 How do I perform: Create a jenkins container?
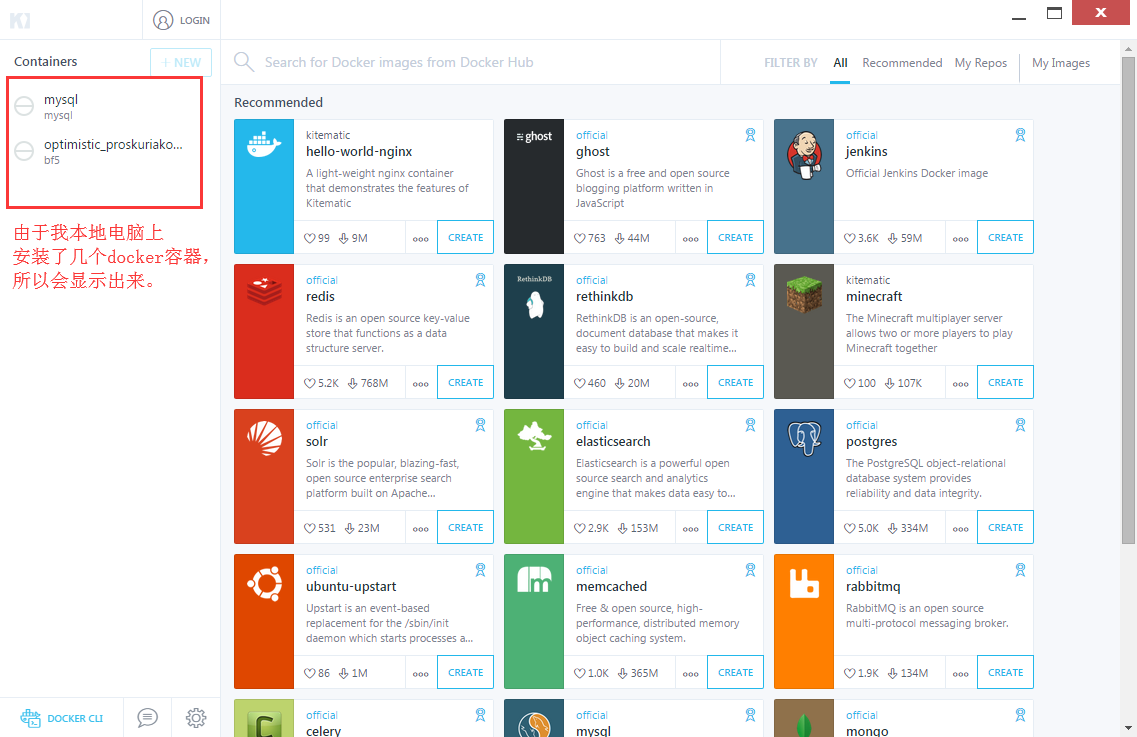pos(1006,237)
